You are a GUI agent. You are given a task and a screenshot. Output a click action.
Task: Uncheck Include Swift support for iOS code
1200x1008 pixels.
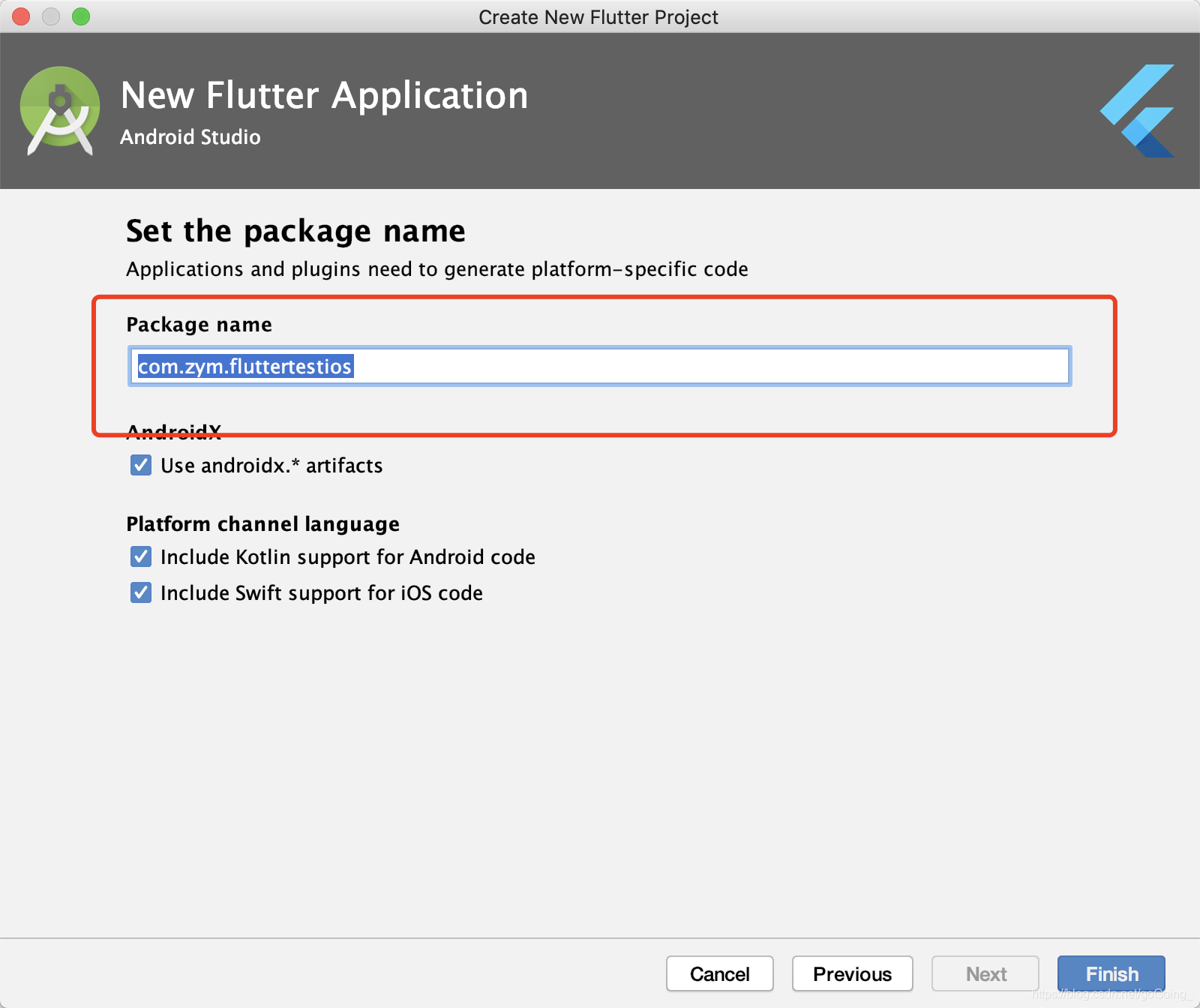[x=141, y=592]
